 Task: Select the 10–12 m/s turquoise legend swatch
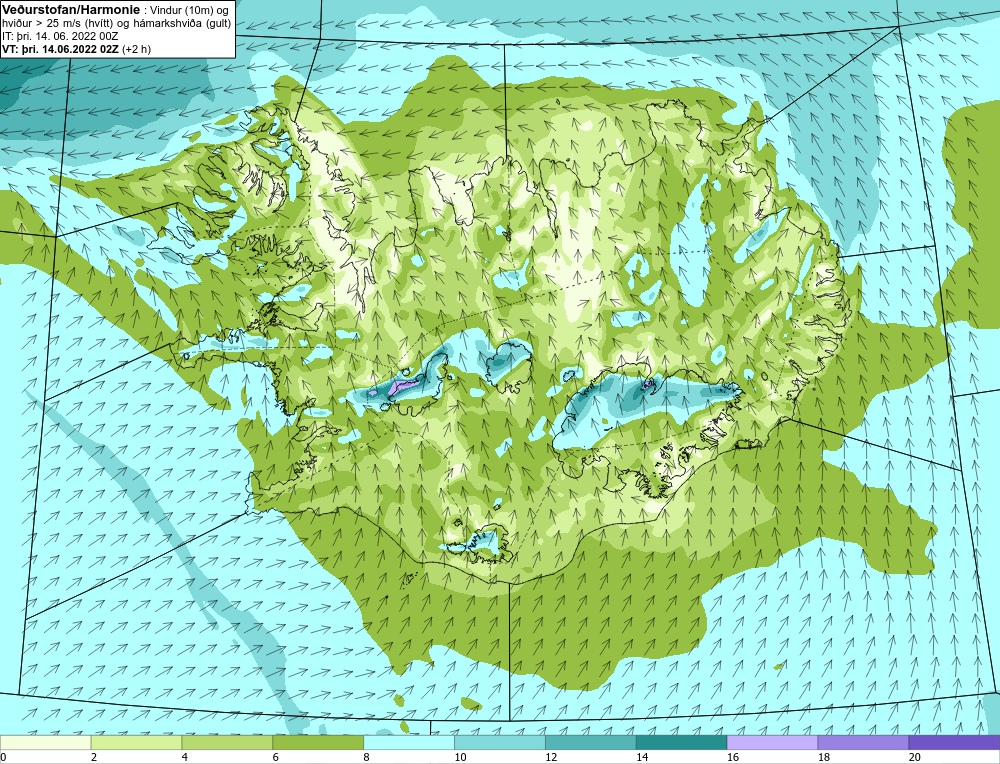(x=499, y=742)
